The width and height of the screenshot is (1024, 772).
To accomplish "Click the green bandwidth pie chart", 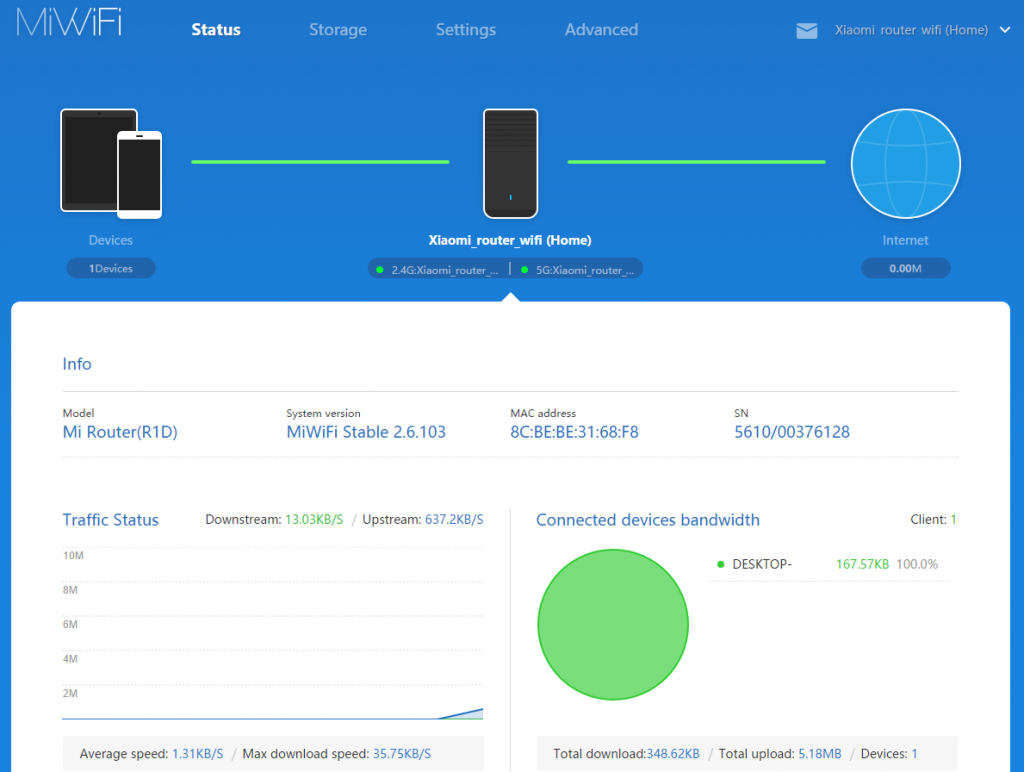I will [x=613, y=624].
